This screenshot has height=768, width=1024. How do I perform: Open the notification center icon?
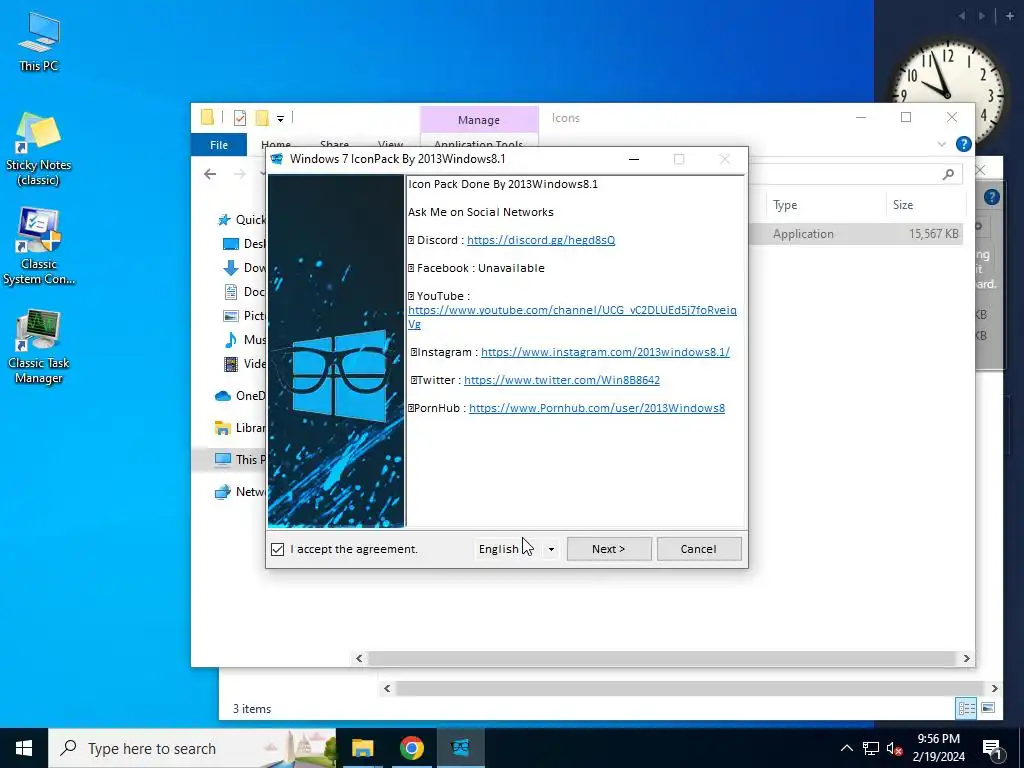pyautogui.click(x=992, y=748)
